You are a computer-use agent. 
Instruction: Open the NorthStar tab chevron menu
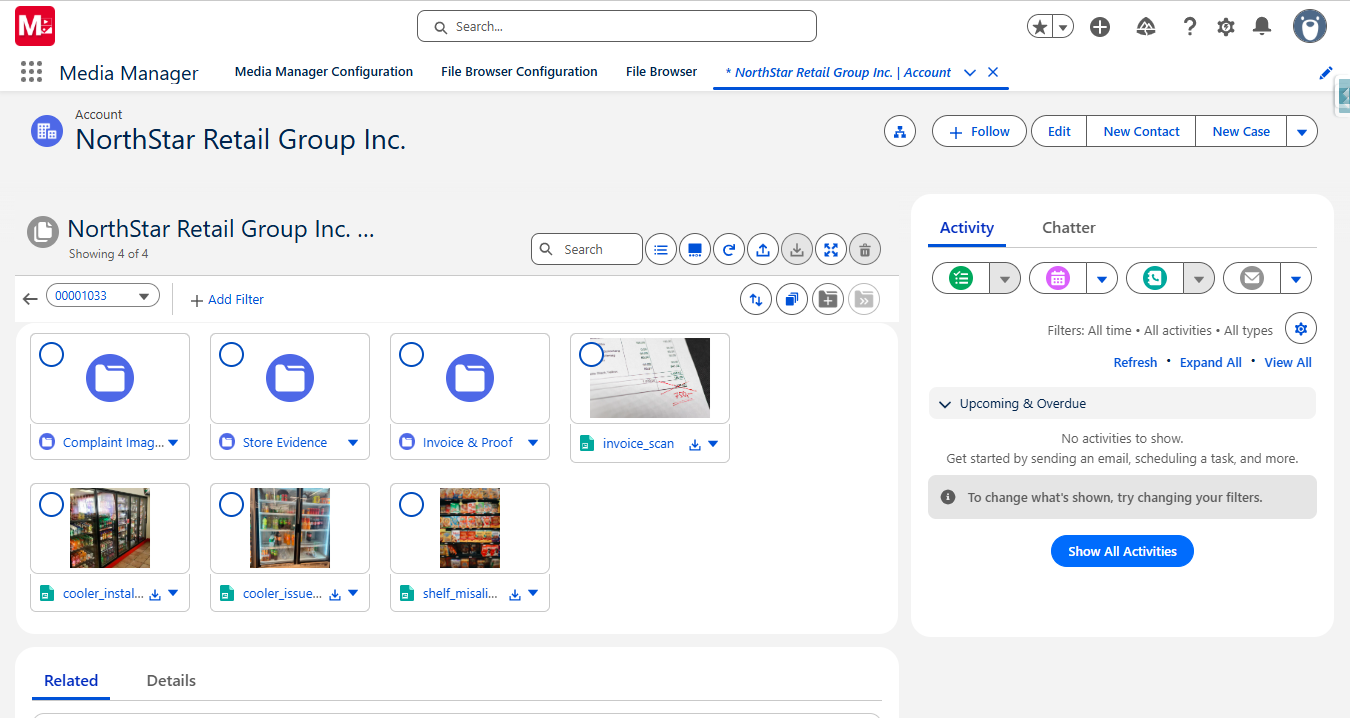point(969,72)
